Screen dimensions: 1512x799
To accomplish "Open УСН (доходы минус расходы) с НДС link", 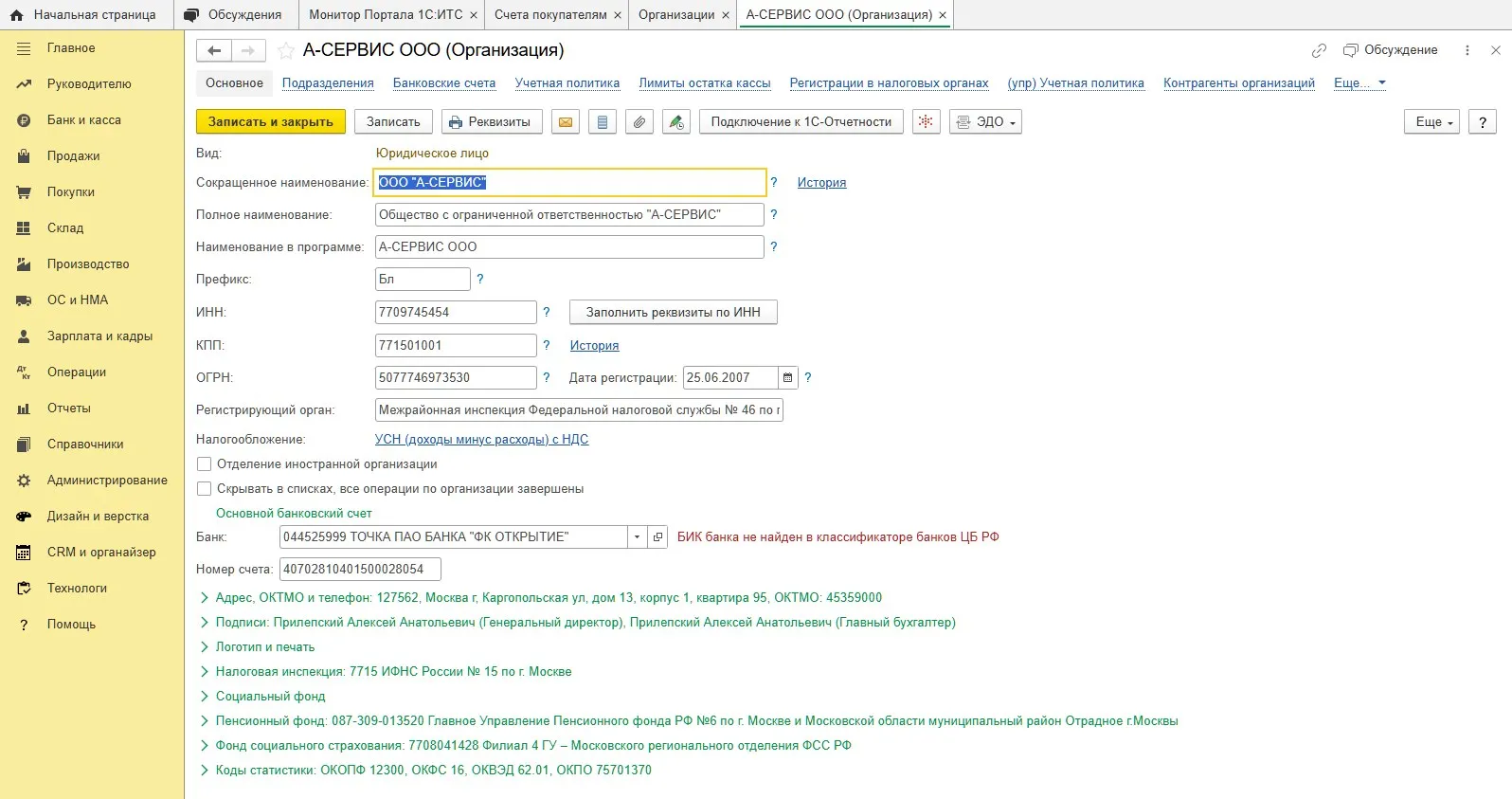I will (x=481, y=440).
